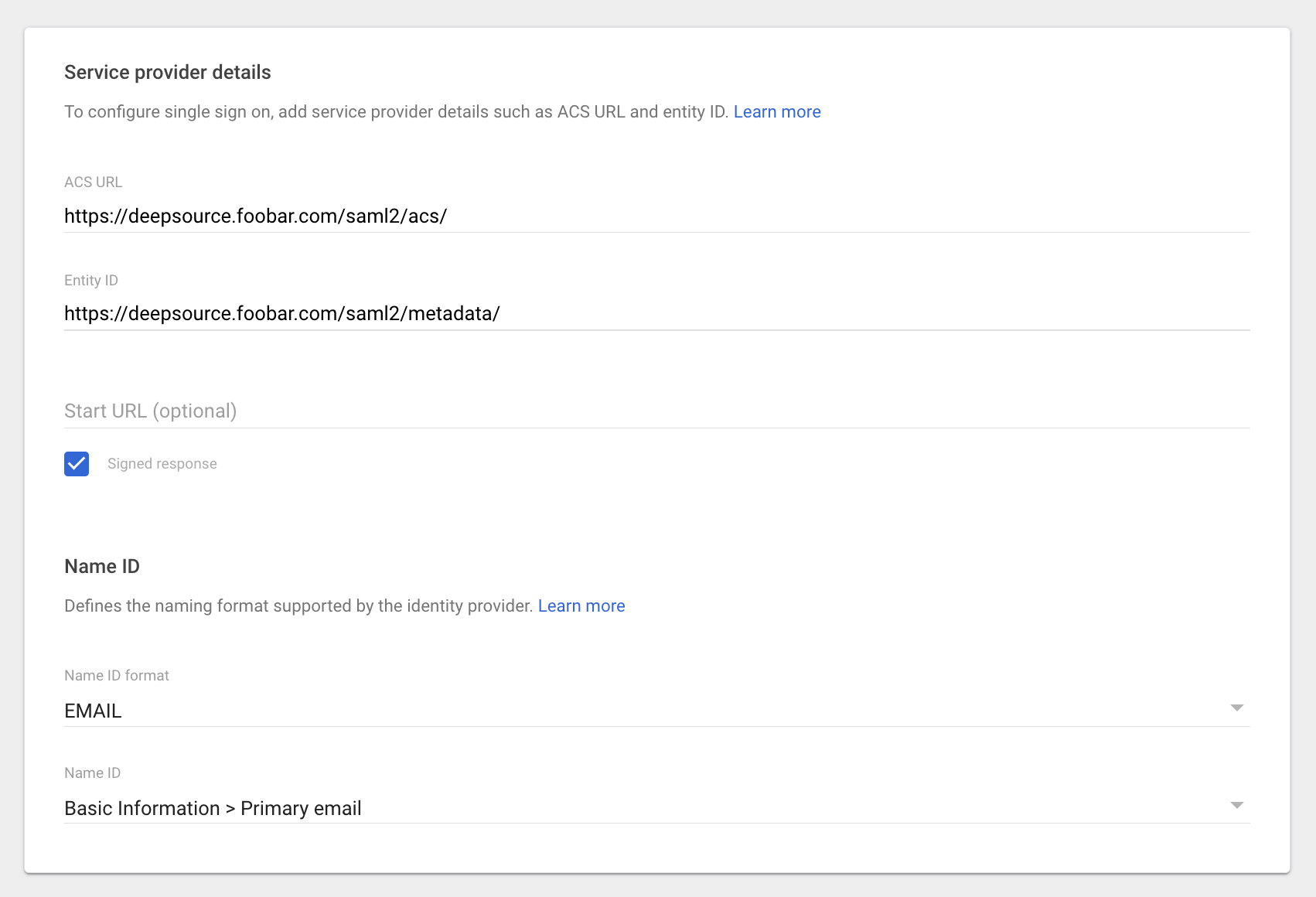Click the bold Name ID section heading
This screenshot has height=897, width=1316.
point(102,567)
